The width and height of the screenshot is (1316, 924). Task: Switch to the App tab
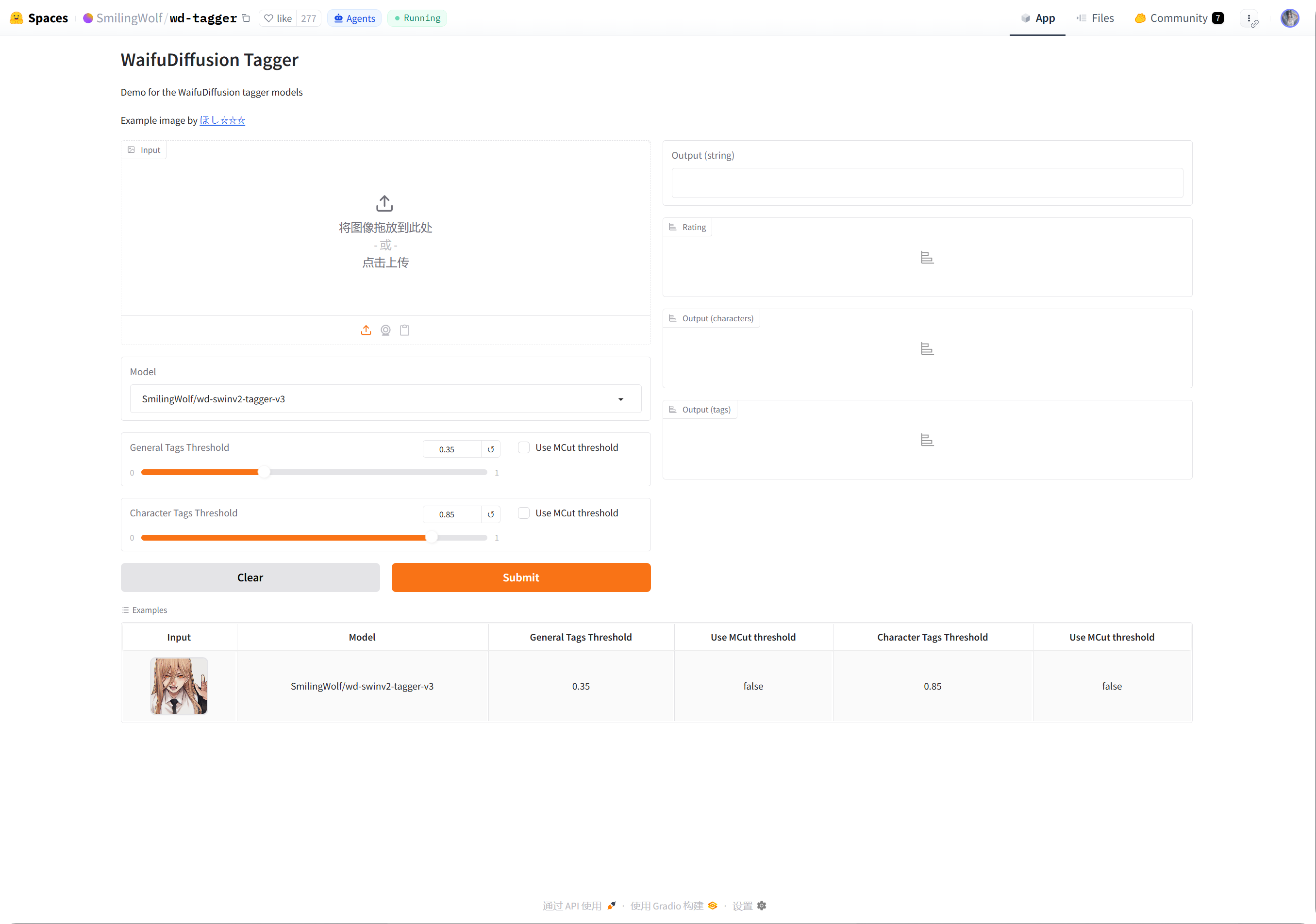coord(1037,18)
